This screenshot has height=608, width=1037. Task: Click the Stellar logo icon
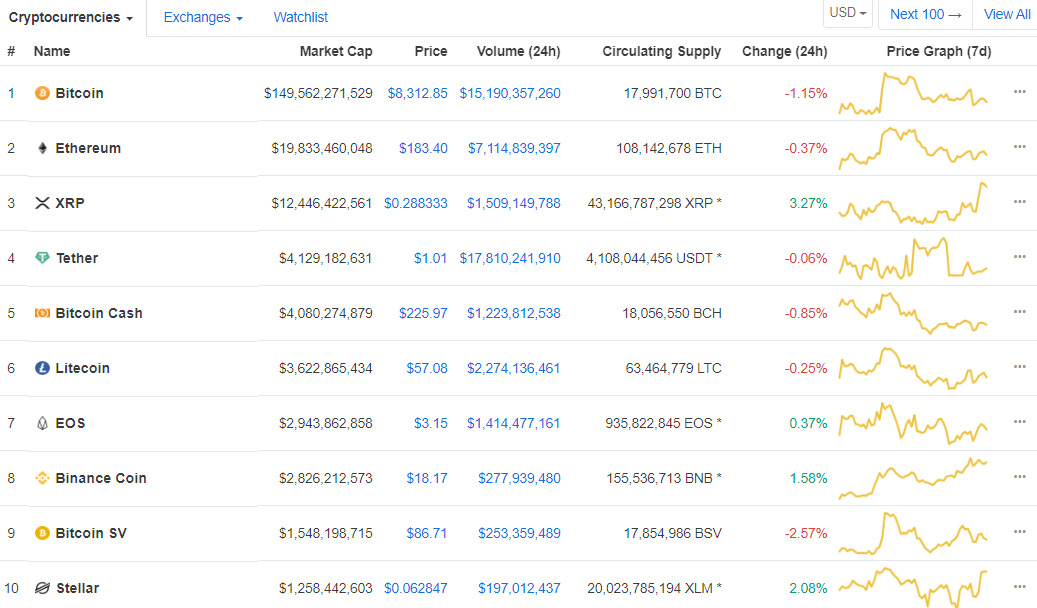tap(42, 587)
